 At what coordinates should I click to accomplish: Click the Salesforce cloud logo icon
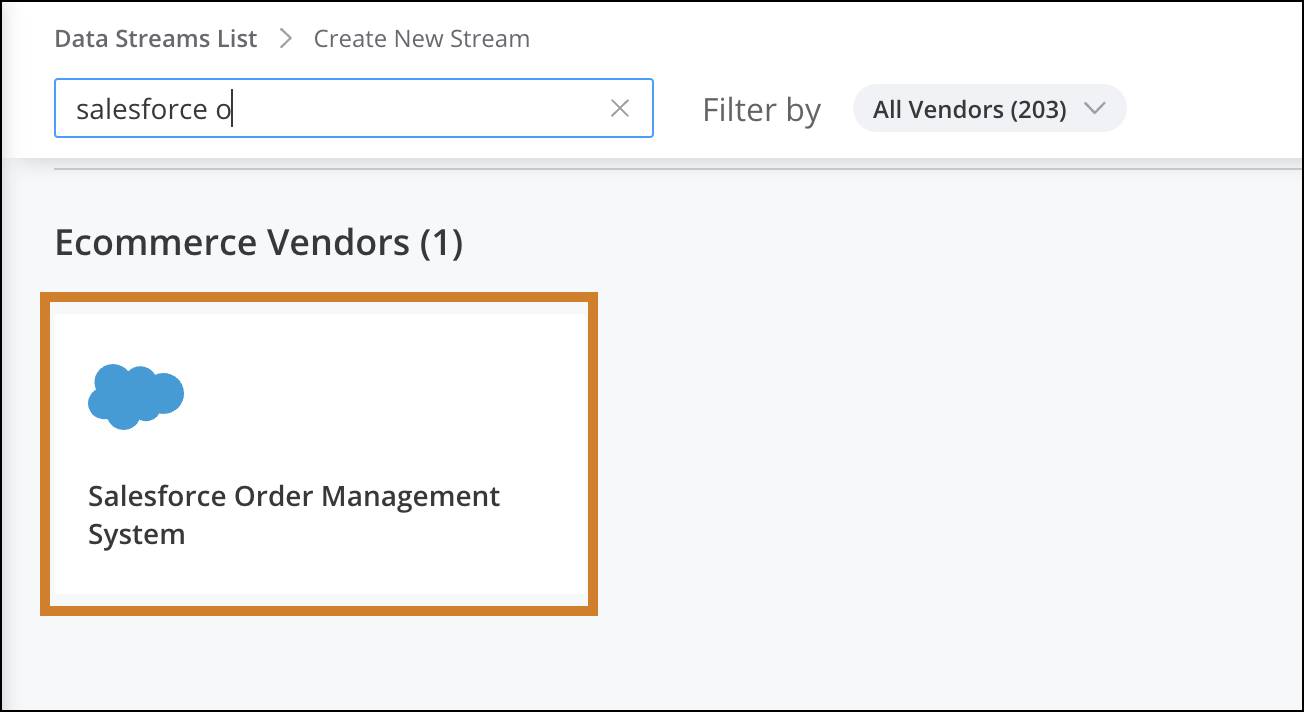point(136,397)
